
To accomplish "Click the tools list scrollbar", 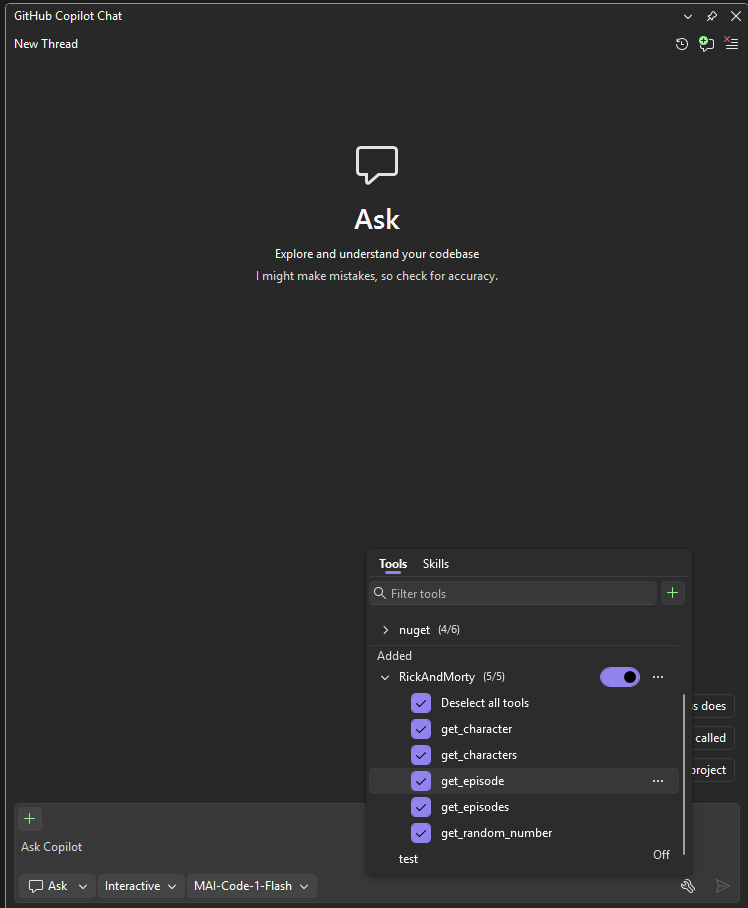I will pos(684,774).
